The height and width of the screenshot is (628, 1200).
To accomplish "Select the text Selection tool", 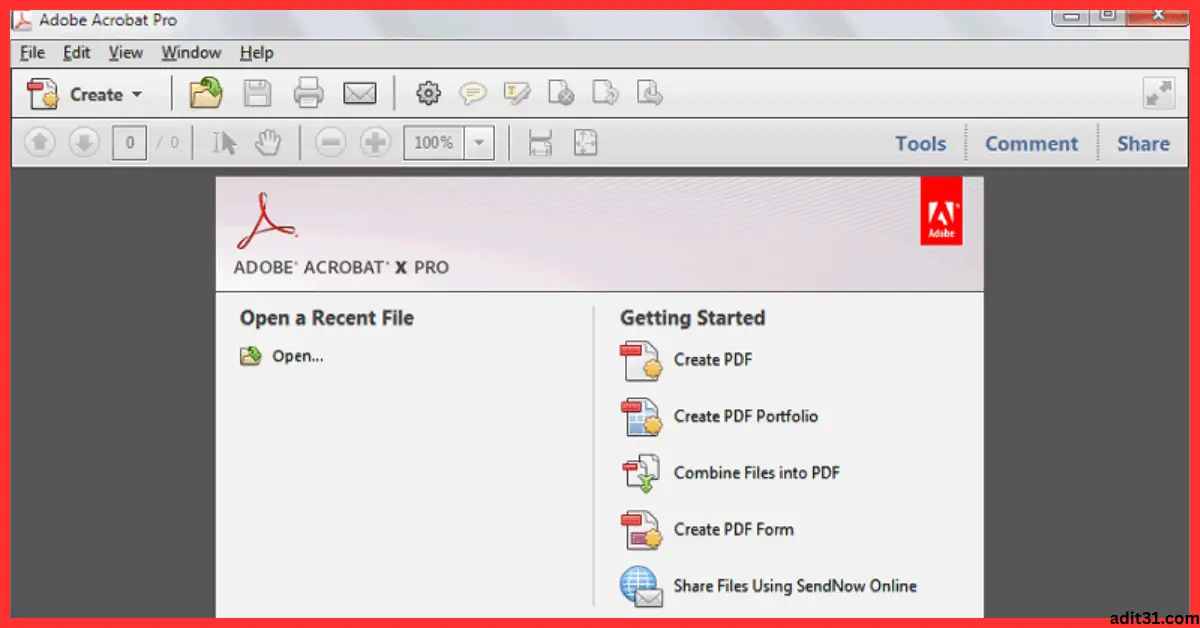I will point(222,142).
